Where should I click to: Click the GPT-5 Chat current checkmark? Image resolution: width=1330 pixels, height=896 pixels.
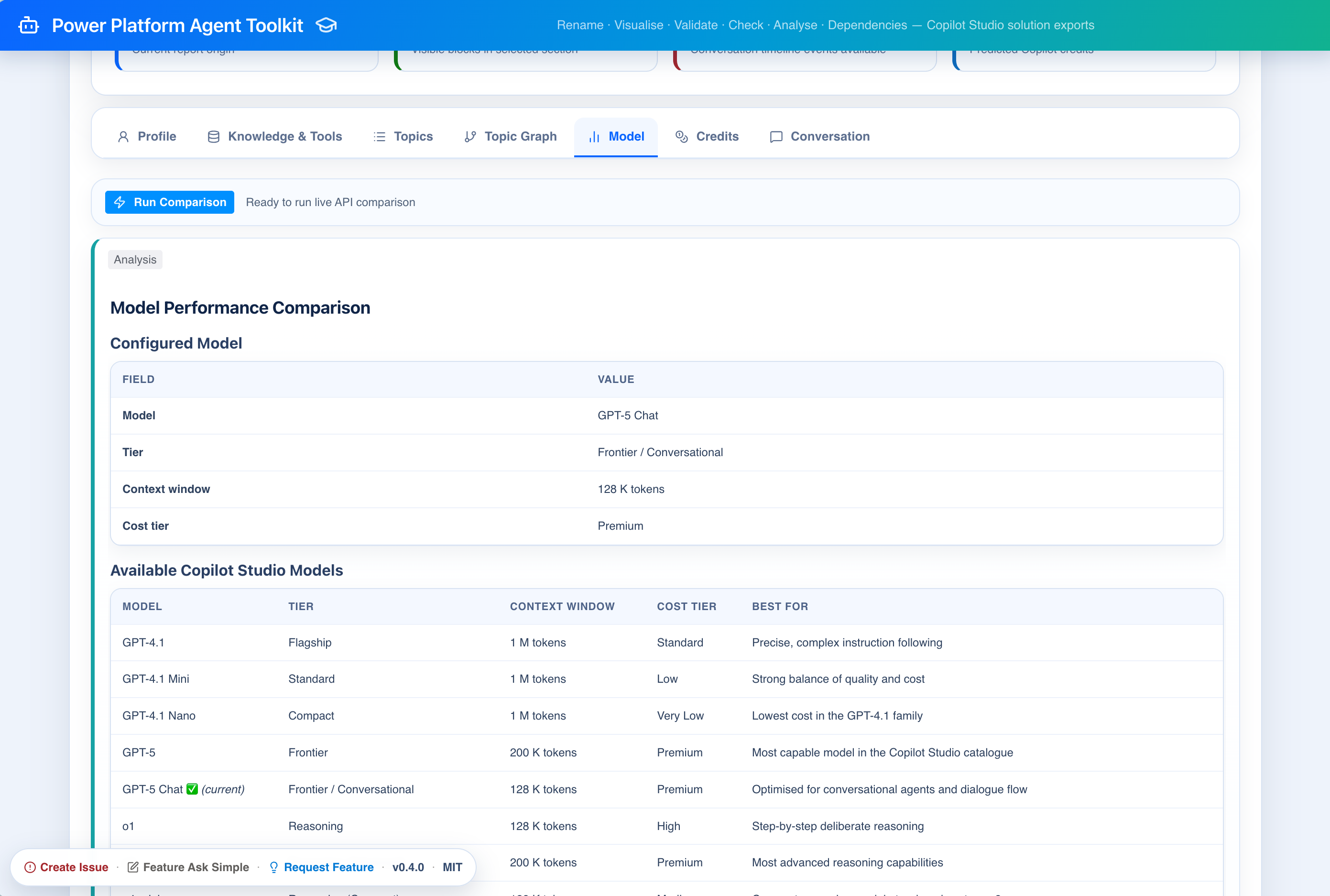pos(192,789)
